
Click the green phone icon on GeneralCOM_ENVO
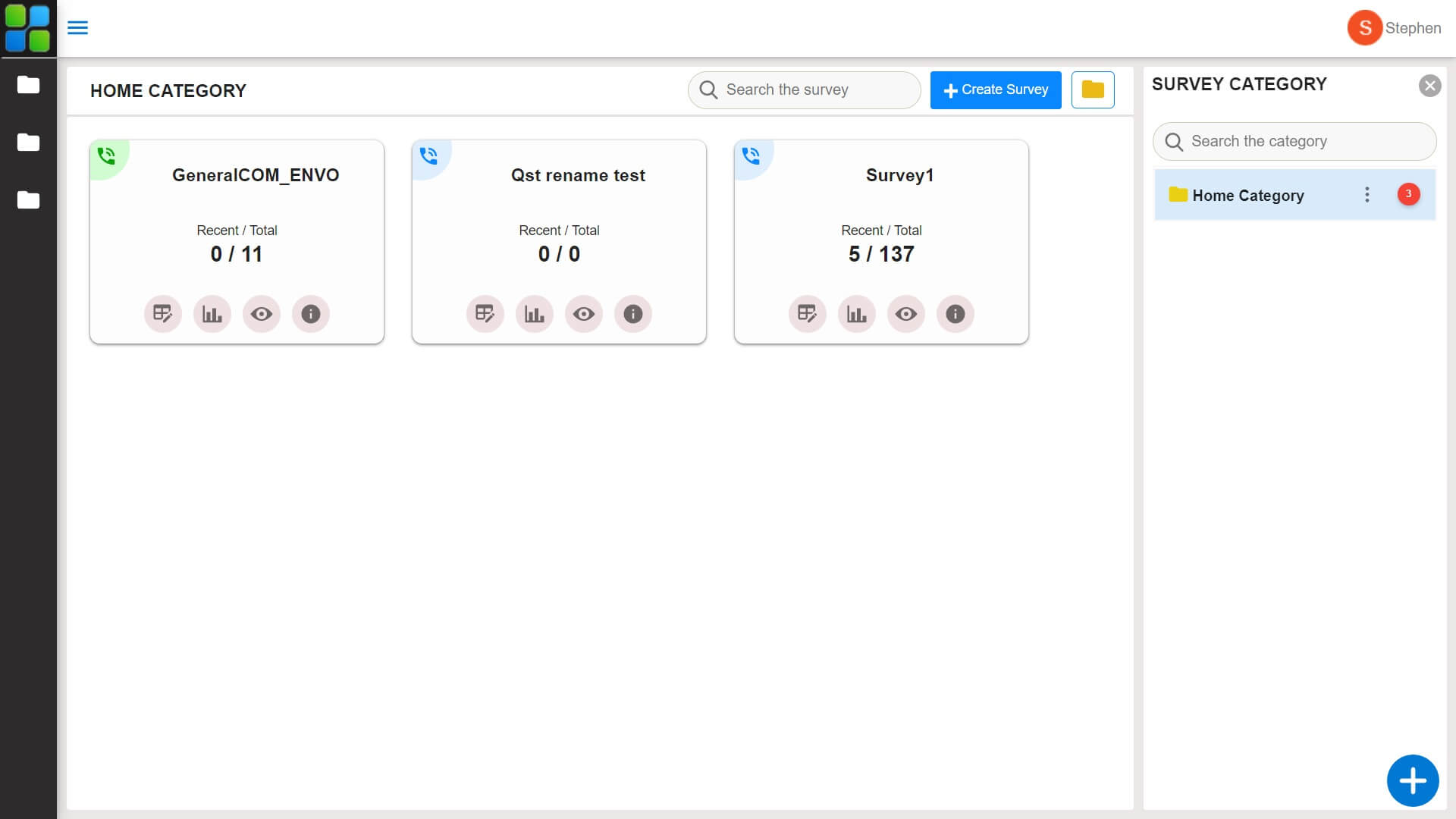point(107,156)
